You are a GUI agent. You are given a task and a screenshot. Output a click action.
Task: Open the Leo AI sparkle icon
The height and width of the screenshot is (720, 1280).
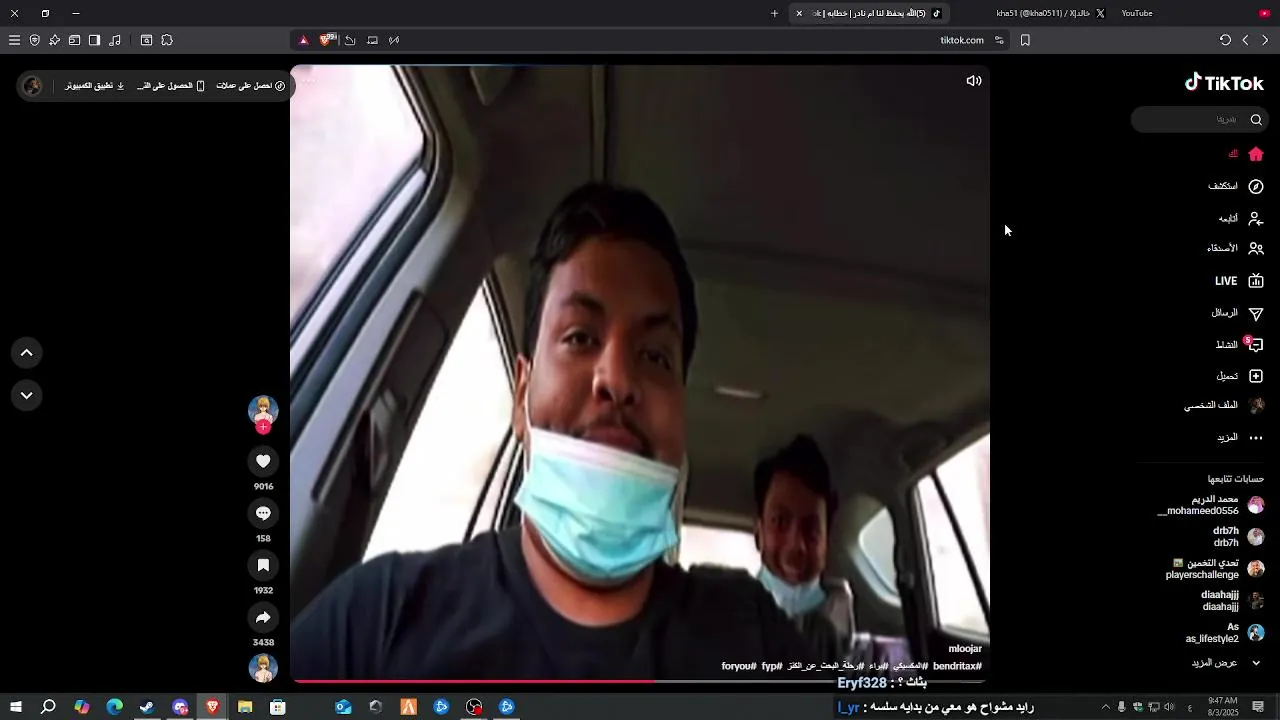tap(54, 40)
